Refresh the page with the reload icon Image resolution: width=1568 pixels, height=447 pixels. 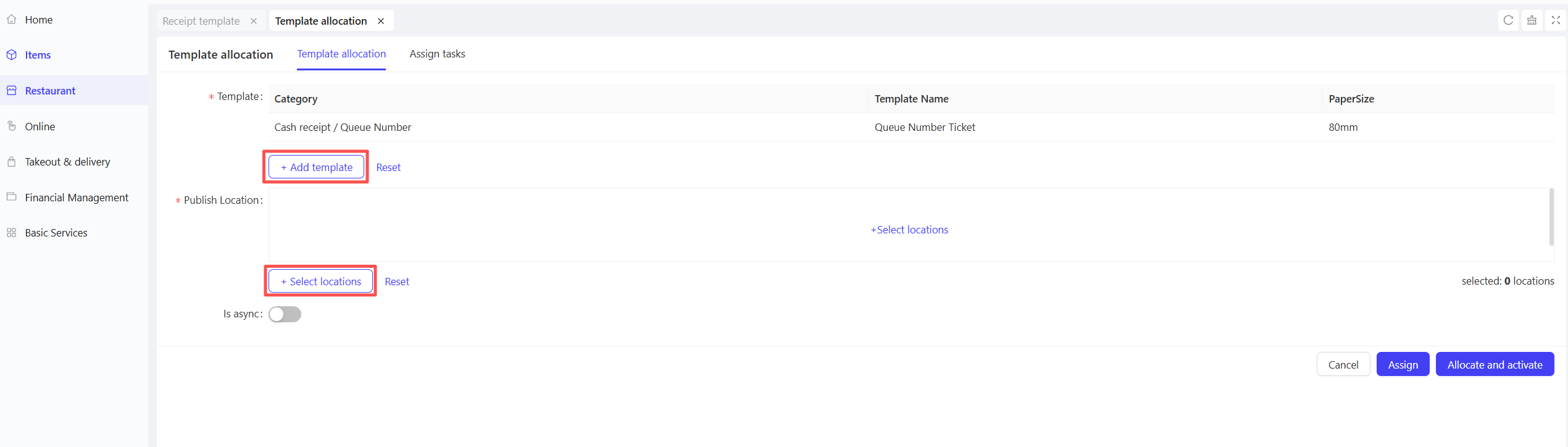[x=1508, y=20]
